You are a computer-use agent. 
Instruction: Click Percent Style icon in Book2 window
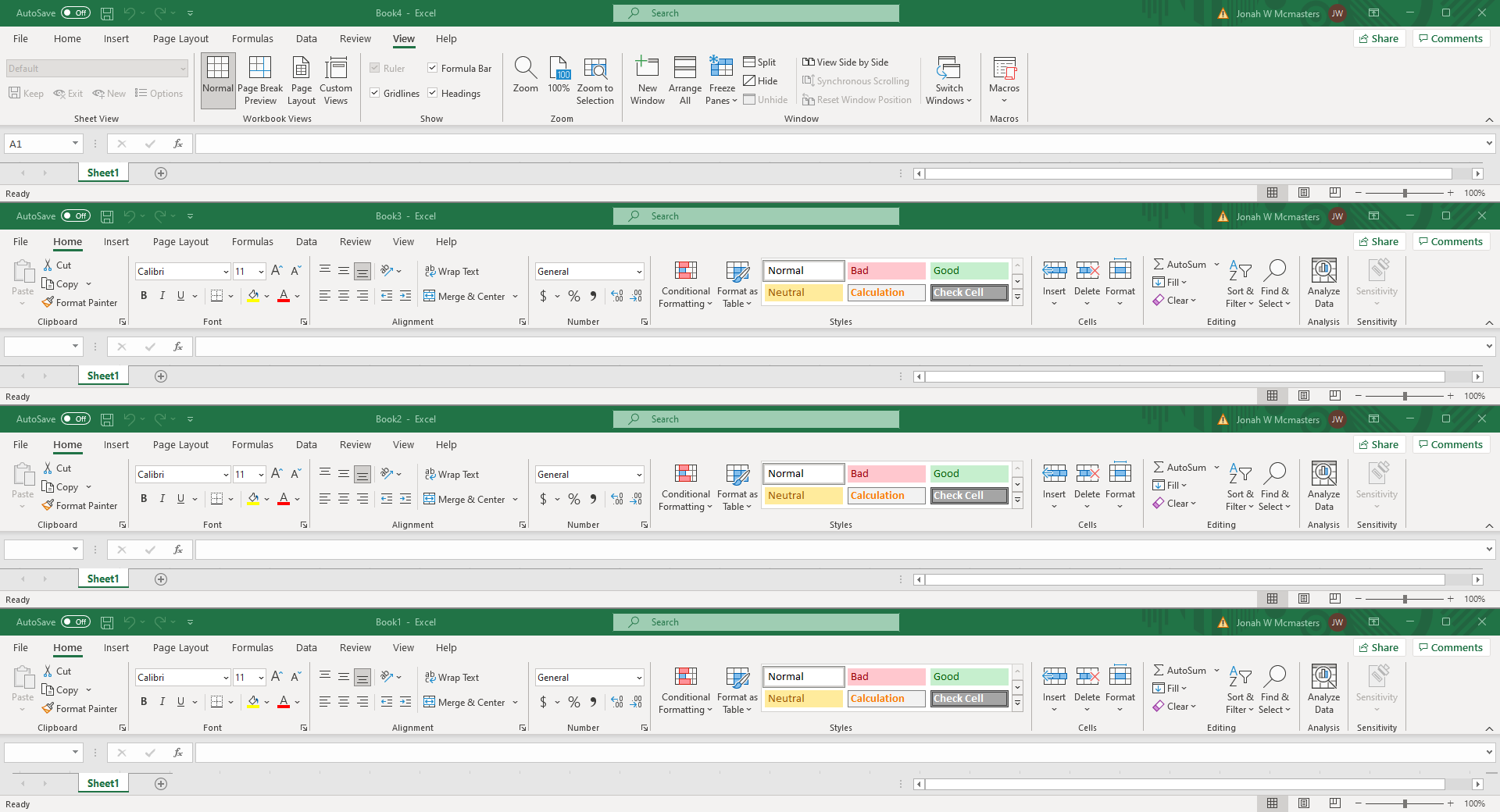click(x=574, y=499)
